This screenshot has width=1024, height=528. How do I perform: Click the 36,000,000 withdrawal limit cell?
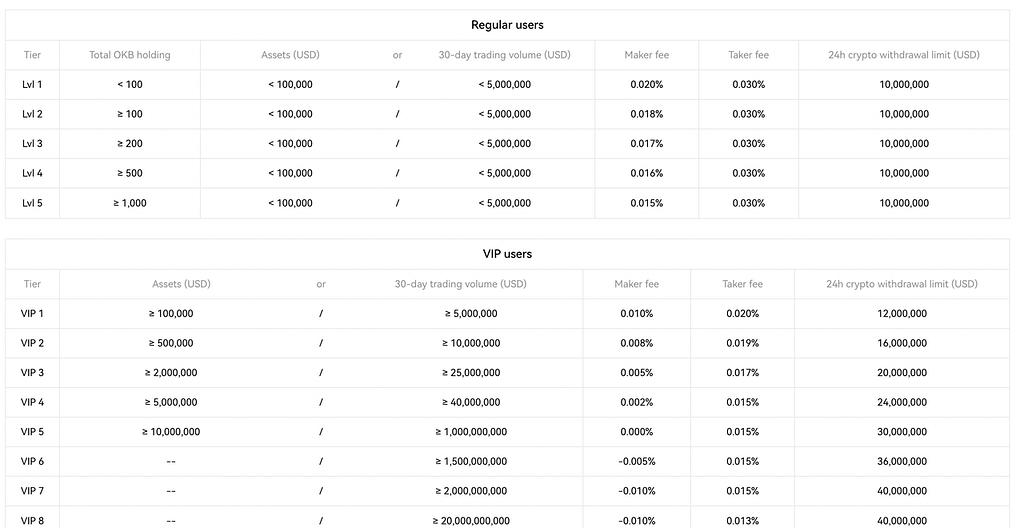click(x=901, y=461)
